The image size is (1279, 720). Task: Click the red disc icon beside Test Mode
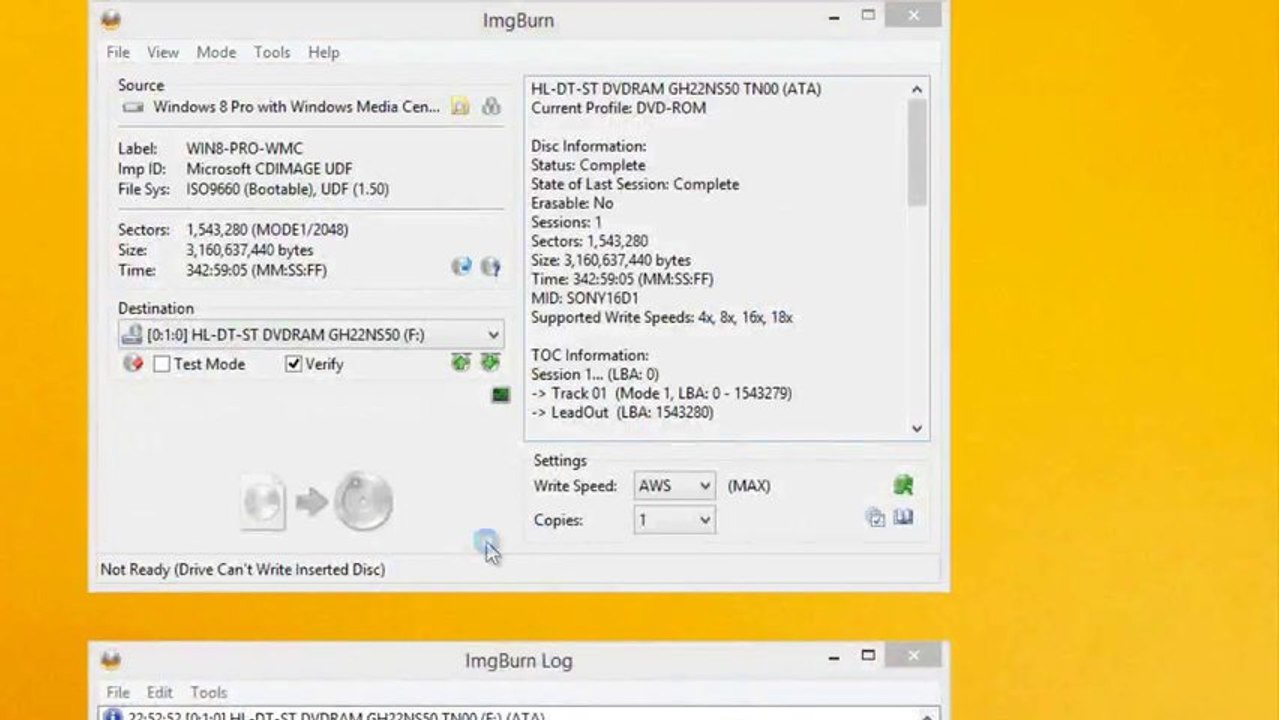click(133, 363)
